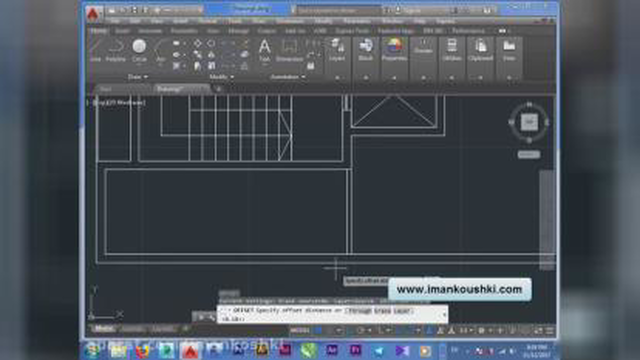
Task: Open the Dimension menu in menu bar
Action: point(290,21)
